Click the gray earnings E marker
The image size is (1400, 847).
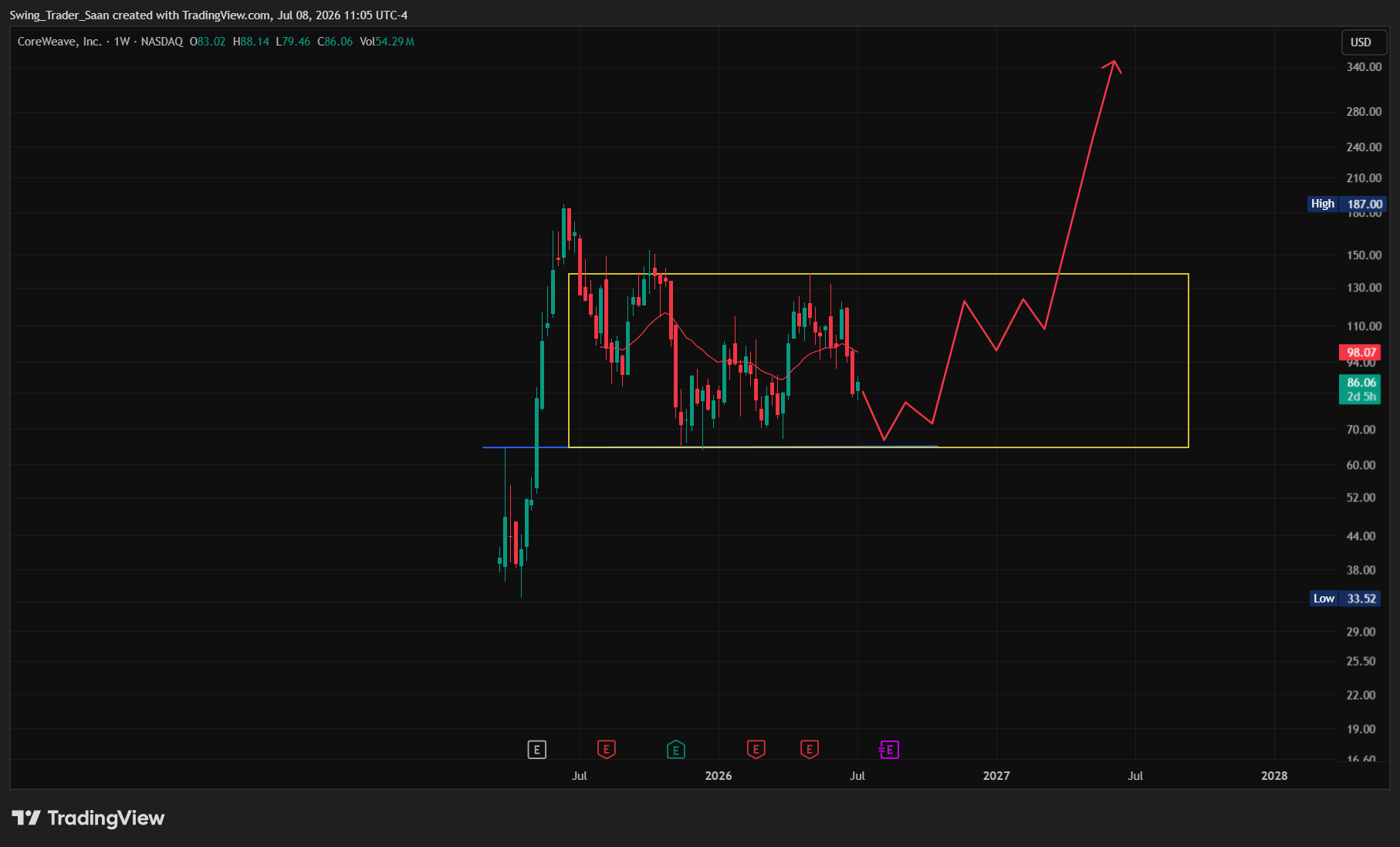click(x=536, y=749)
